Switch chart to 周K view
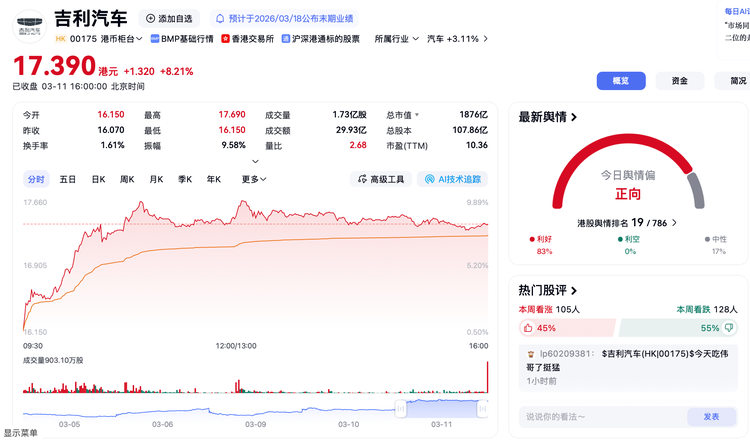 tap(127, 179)
